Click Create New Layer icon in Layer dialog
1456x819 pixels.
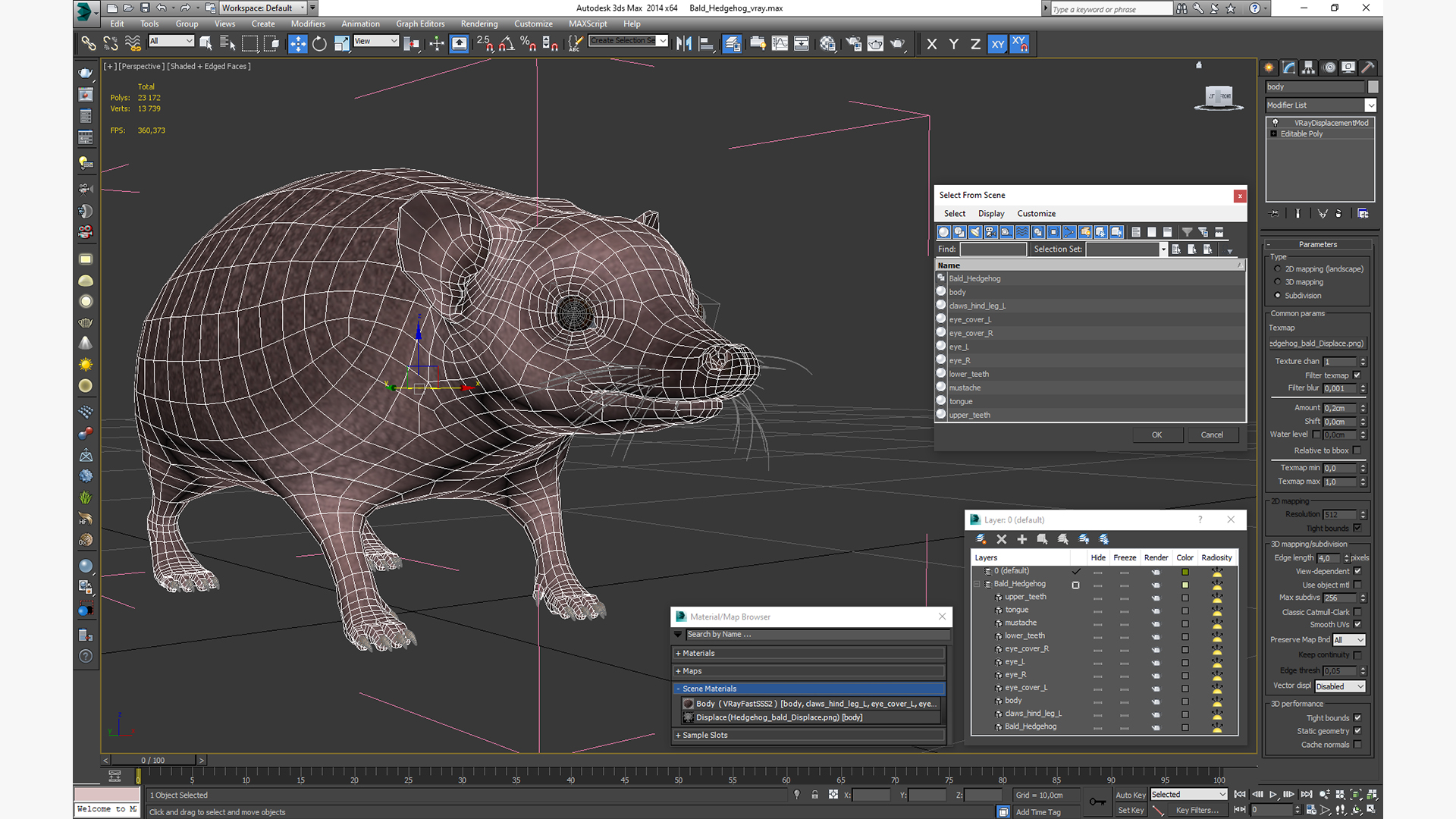pyautogui.click(x=981, y=539)
